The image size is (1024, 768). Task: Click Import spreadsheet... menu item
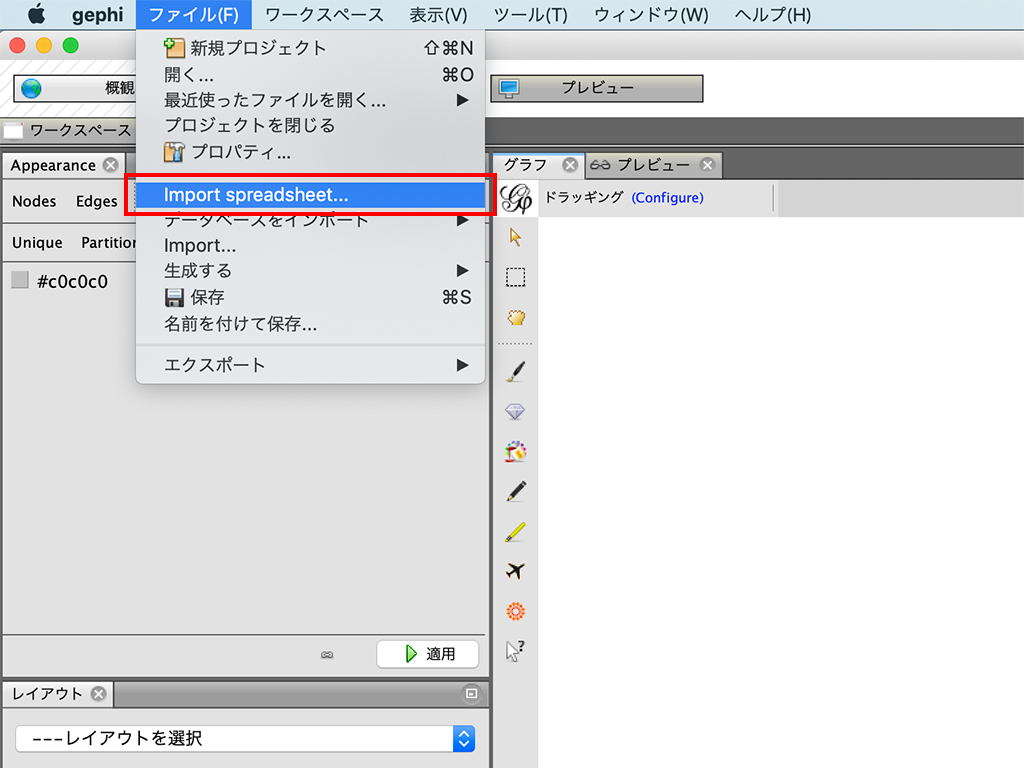point(310,196)
